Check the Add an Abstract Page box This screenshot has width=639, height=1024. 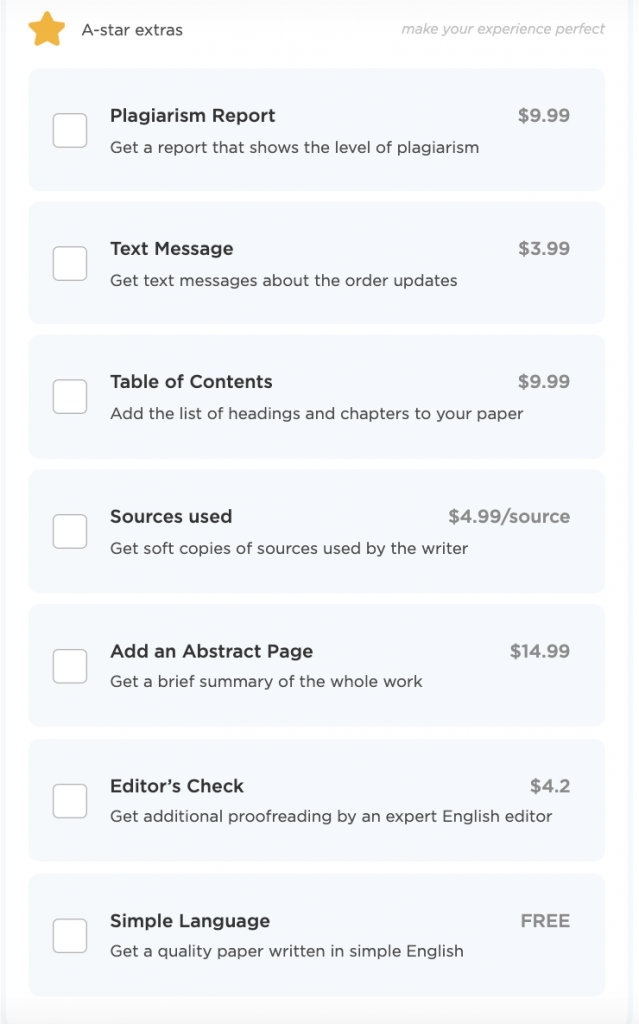(x=70, y=666)
